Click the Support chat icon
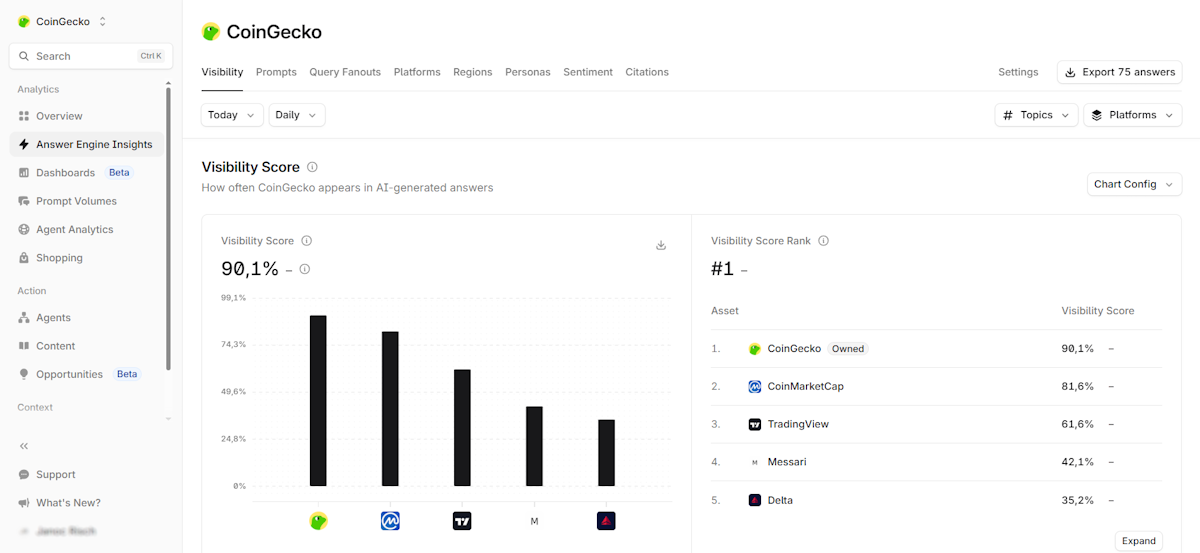Image resolution: width=1200 pixels, height=553 pixels. coord(24,475)
